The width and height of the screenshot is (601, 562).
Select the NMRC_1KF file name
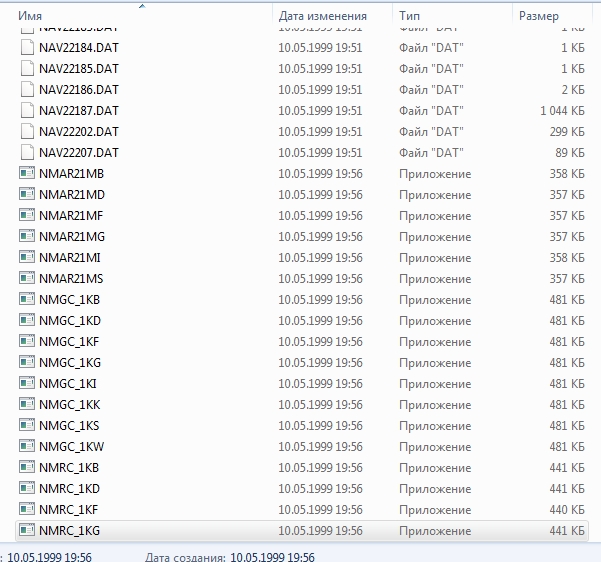click(x=69, y=510)
